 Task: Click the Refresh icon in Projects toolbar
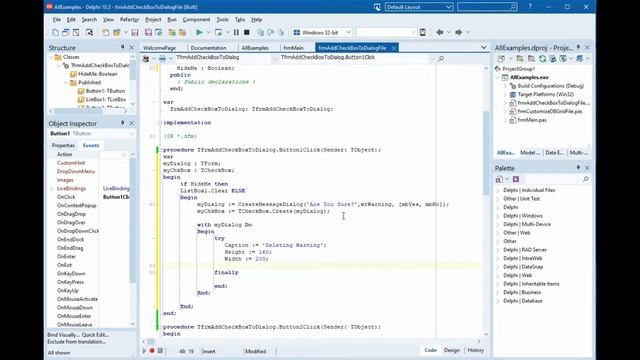(542, 59)
